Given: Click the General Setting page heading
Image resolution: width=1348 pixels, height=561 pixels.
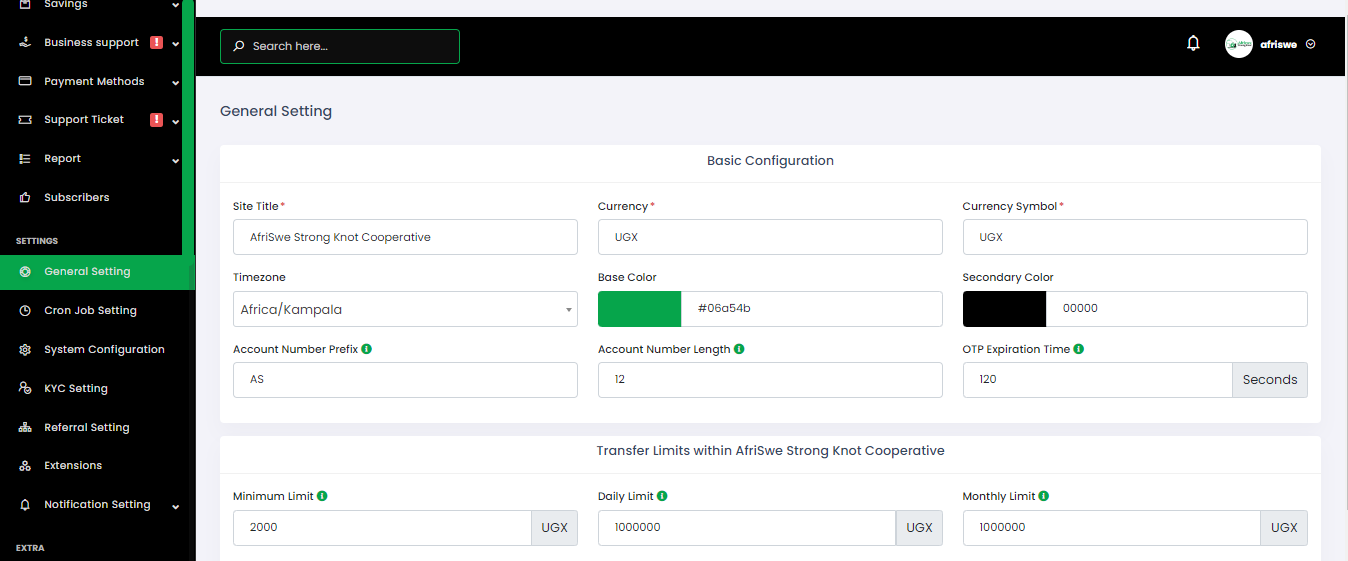Looking at the screenshot, I should click(276, 111).
